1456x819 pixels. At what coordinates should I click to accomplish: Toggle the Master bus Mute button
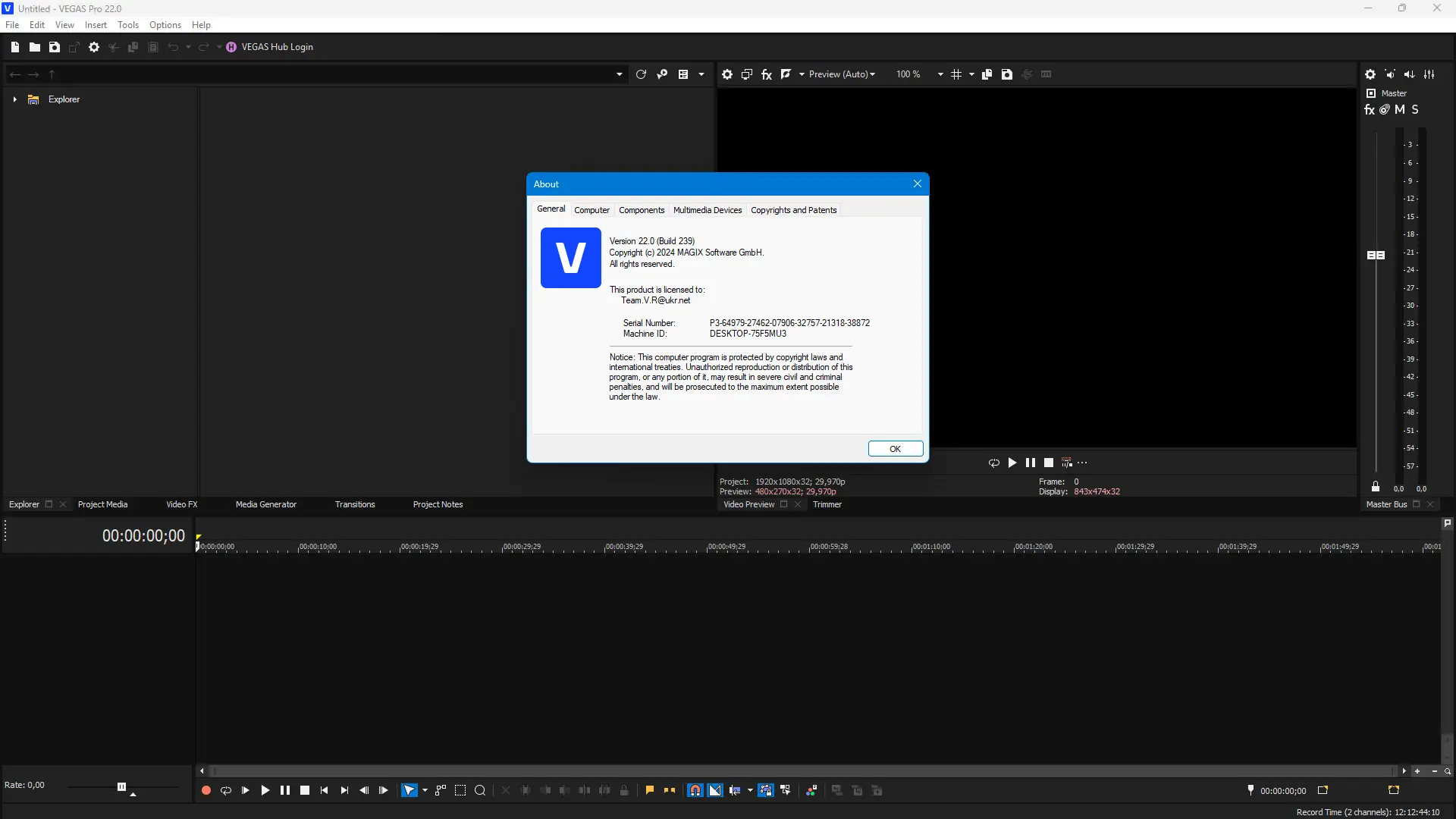point(1400,110)
